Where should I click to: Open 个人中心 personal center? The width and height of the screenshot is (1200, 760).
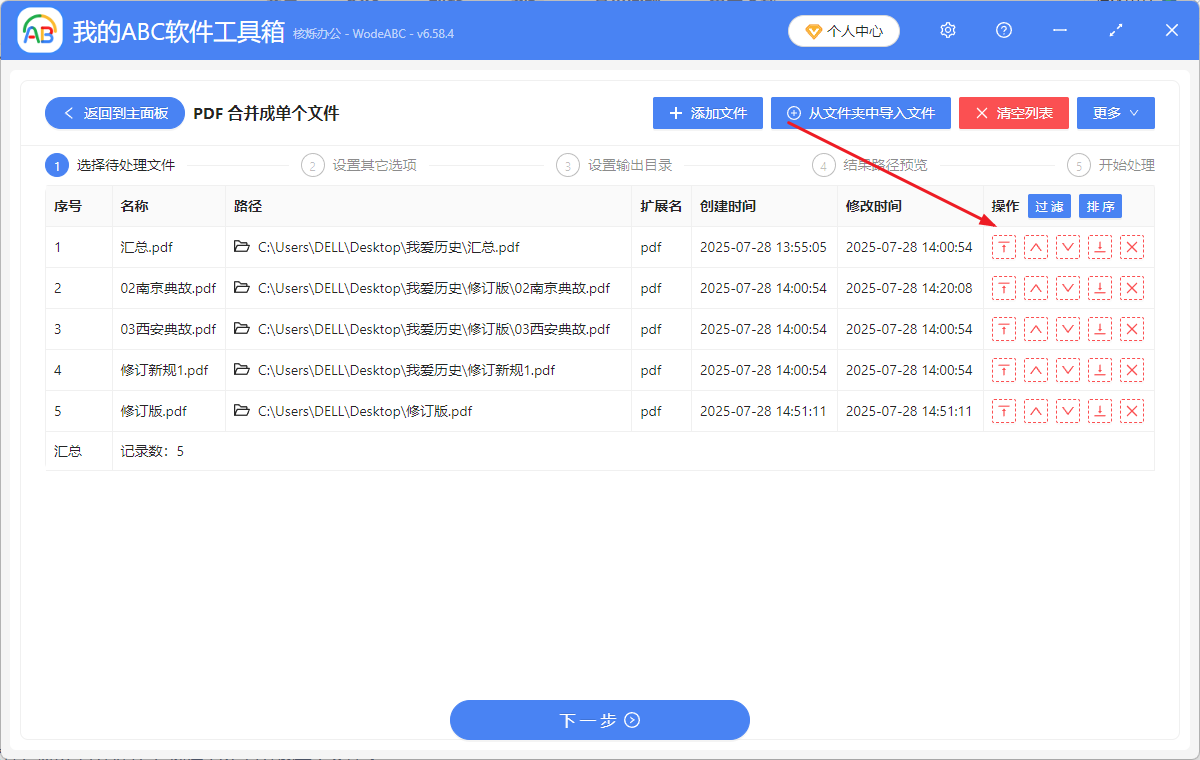click(x=843, y=30)
